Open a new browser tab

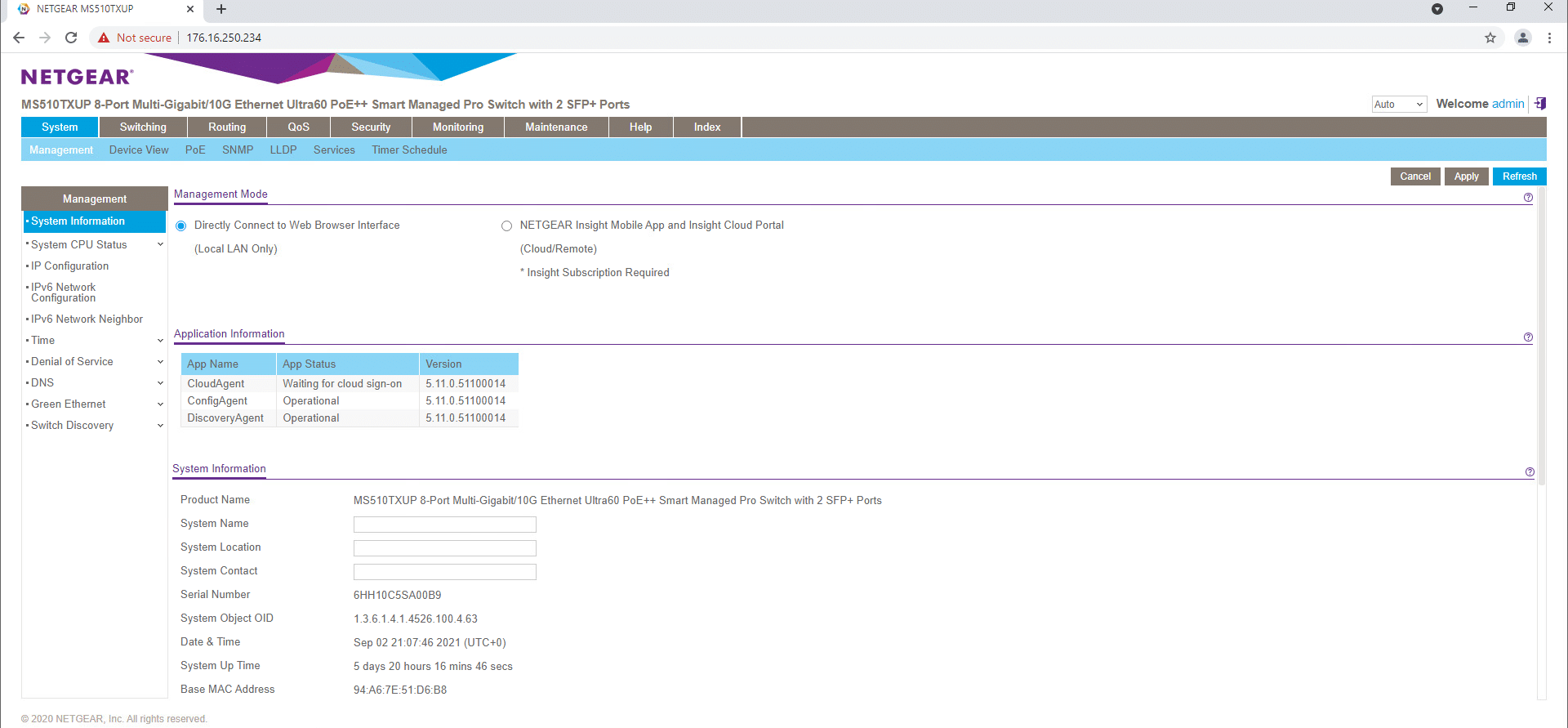[x=221, y=9]
